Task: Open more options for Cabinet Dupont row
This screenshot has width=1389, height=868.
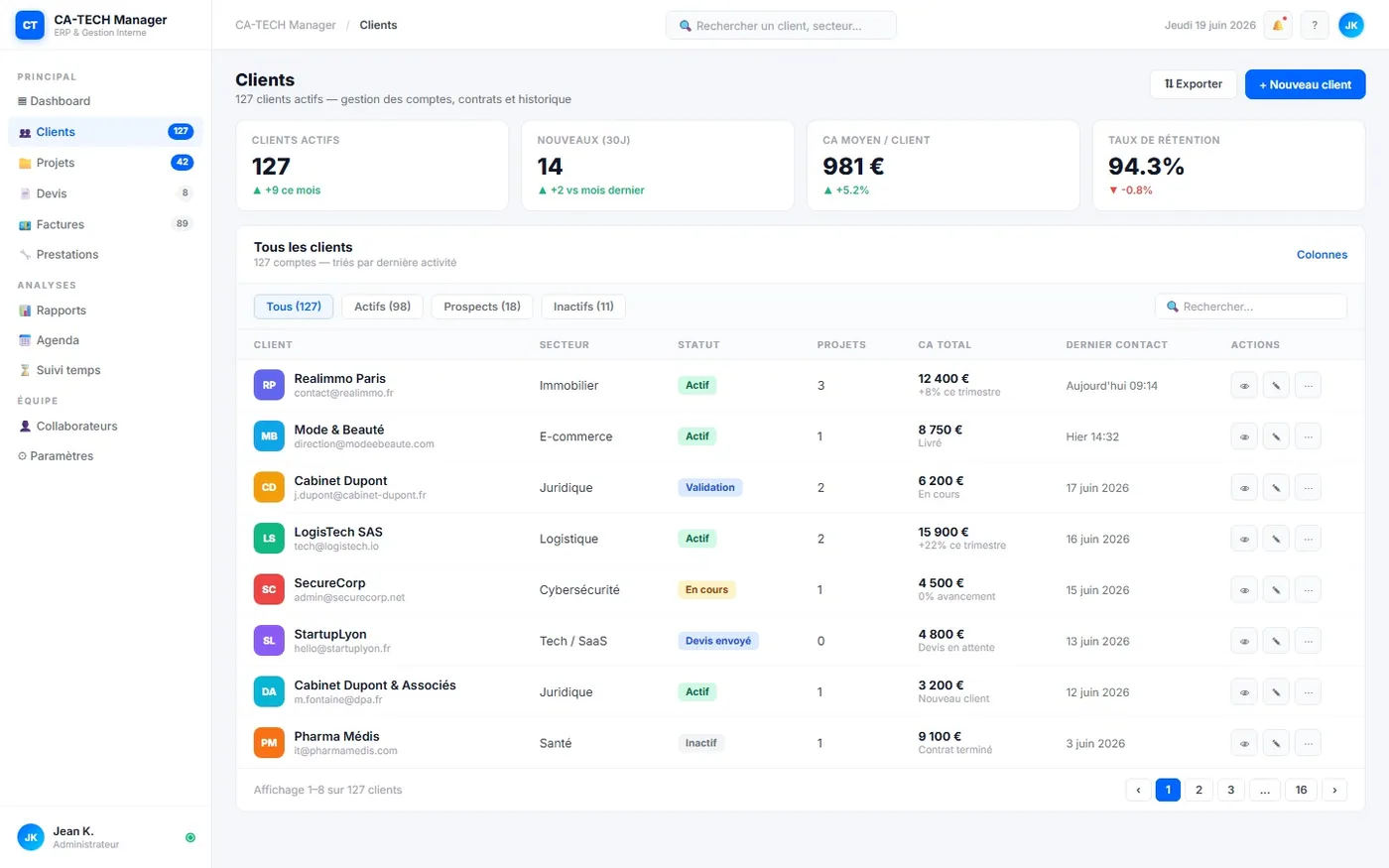Action: point(1308,488)
